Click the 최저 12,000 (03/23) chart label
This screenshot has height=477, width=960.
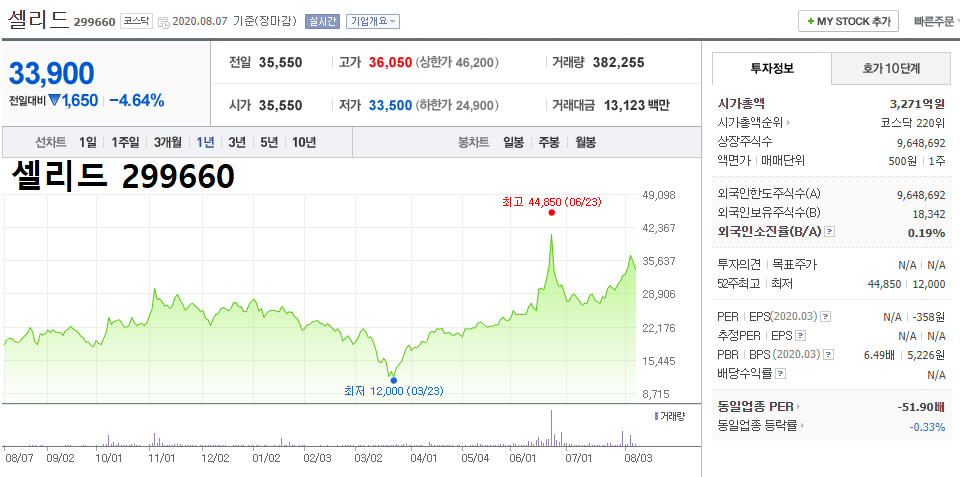click(394, 391)
